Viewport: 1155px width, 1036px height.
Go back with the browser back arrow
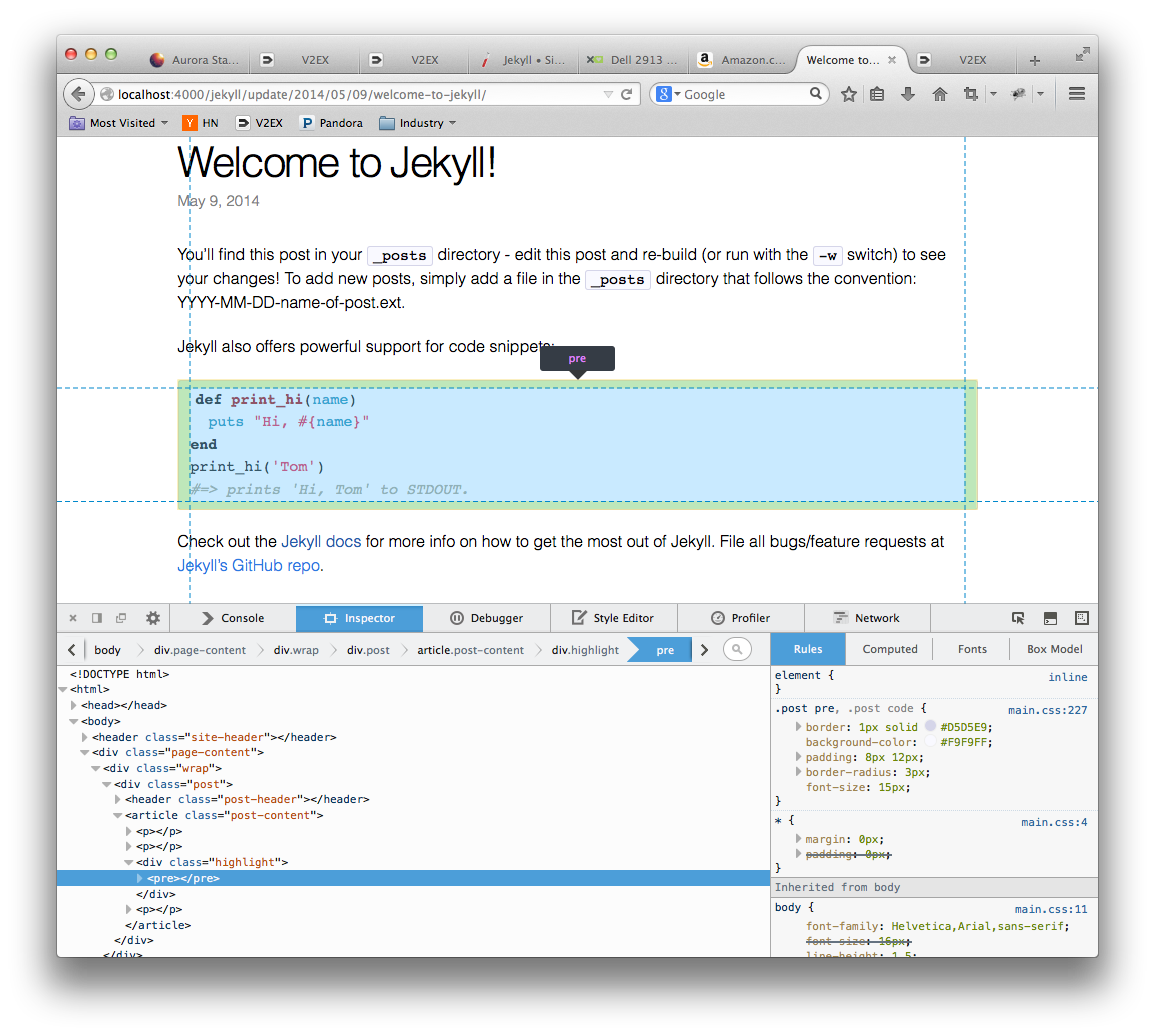tap(78, 94)
